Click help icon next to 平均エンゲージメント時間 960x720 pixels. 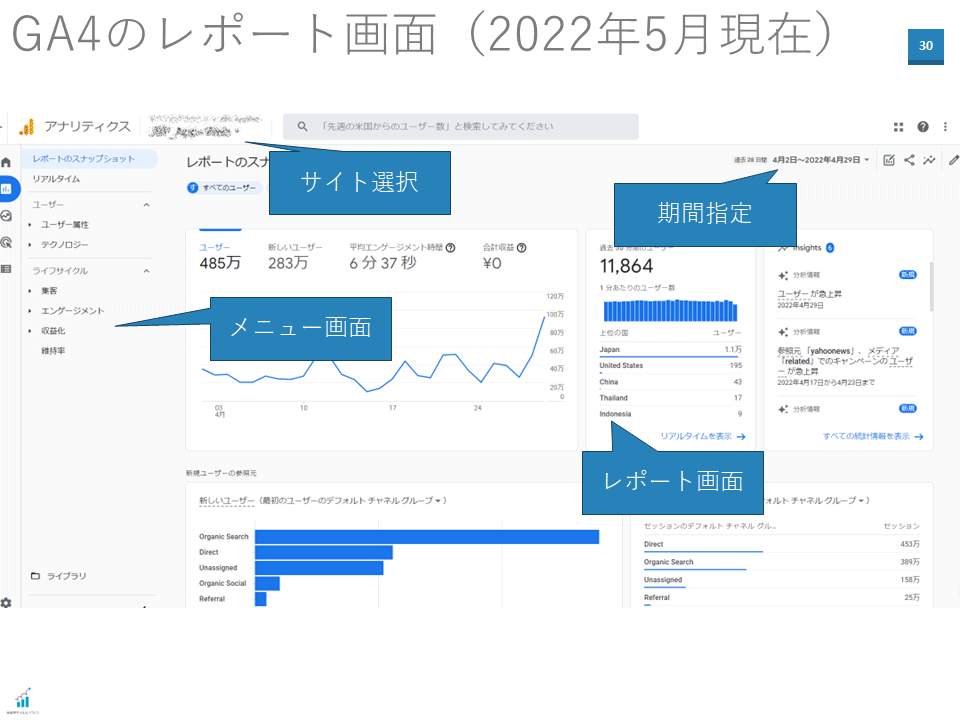click(451, 247)
